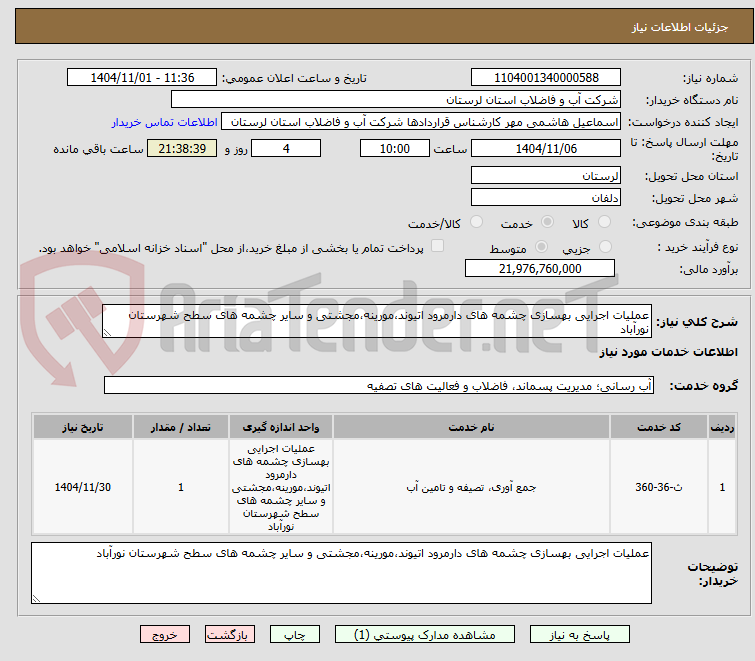Click the تاریخ نیاز column header

[x=83, y=427]
